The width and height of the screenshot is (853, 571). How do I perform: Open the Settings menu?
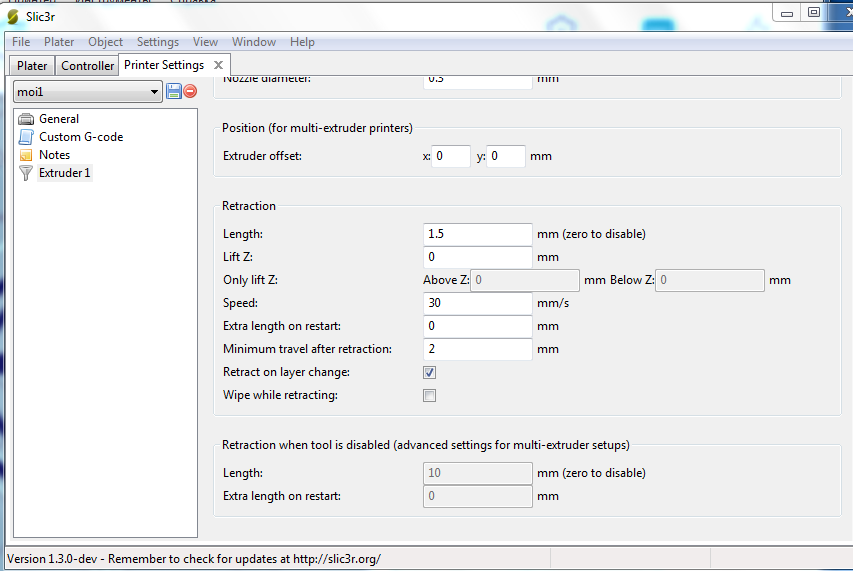tap(158, 42)
